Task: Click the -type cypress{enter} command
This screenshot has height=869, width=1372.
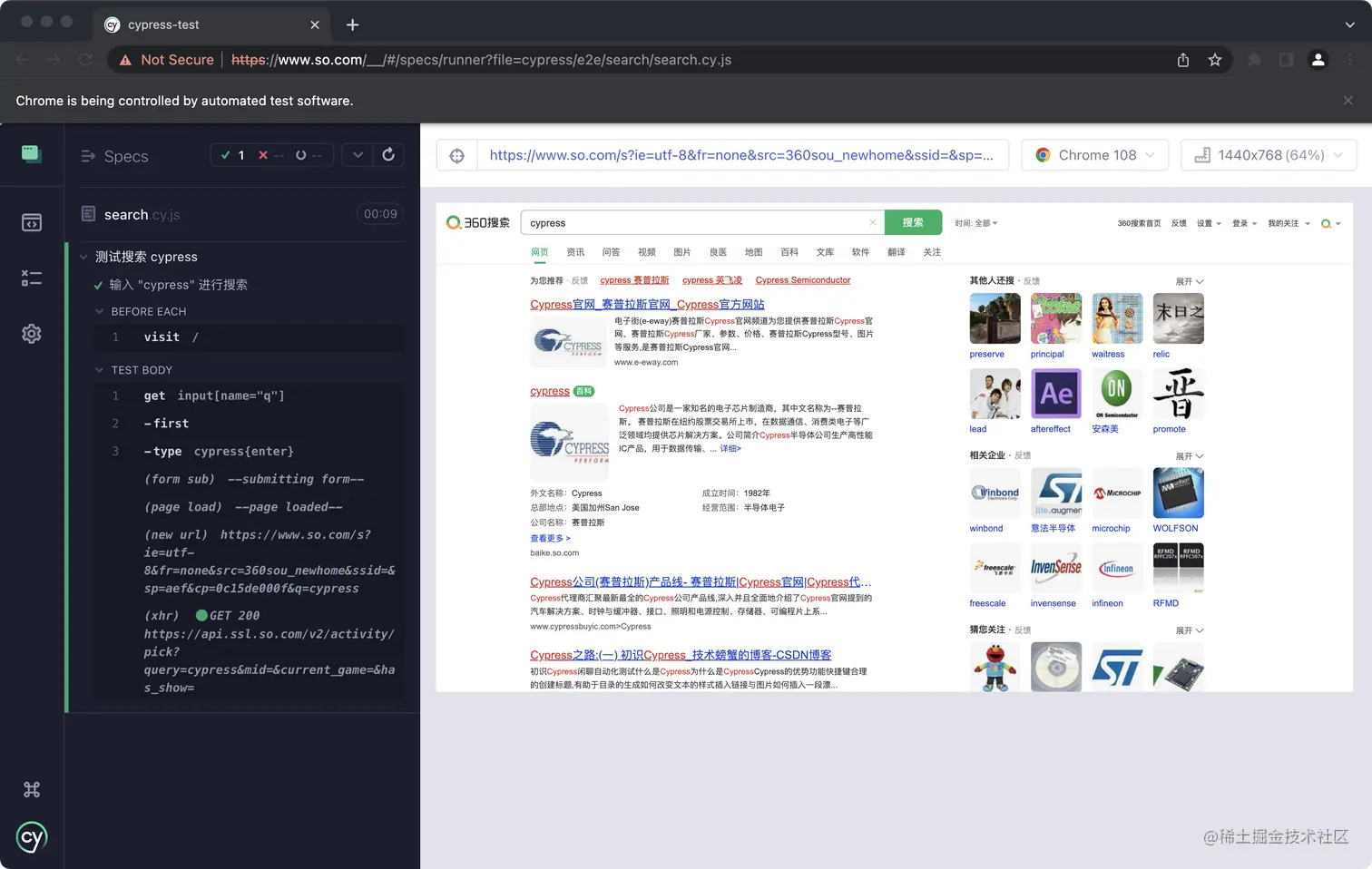Action: coord(250,451)
